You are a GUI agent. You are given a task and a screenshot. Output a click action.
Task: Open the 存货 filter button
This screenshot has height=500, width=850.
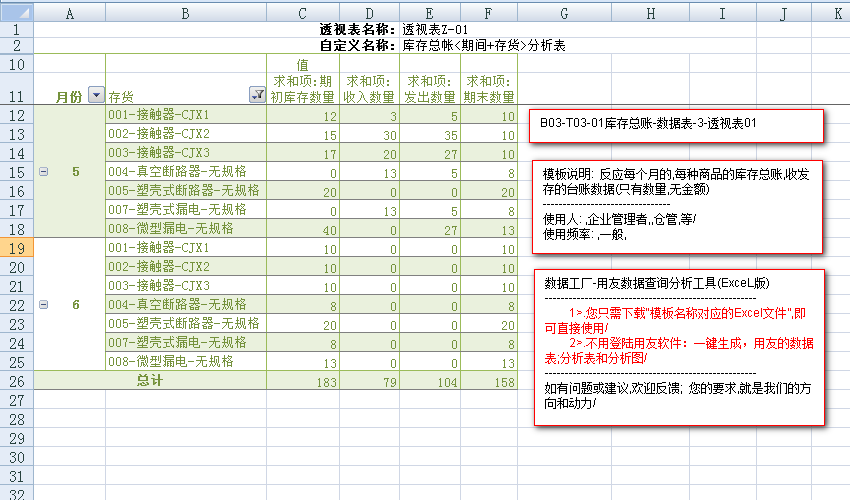(256, 96)
